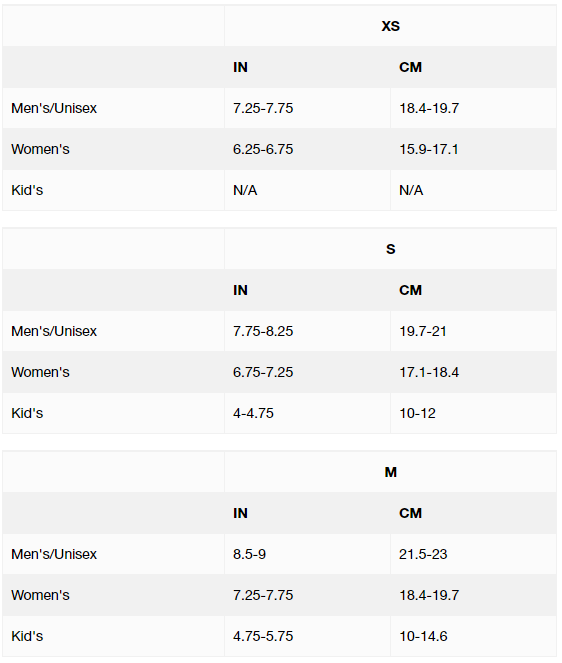This screenshot has width=562, height=663.
Task: Click S table IN column header
Action: 240,290
